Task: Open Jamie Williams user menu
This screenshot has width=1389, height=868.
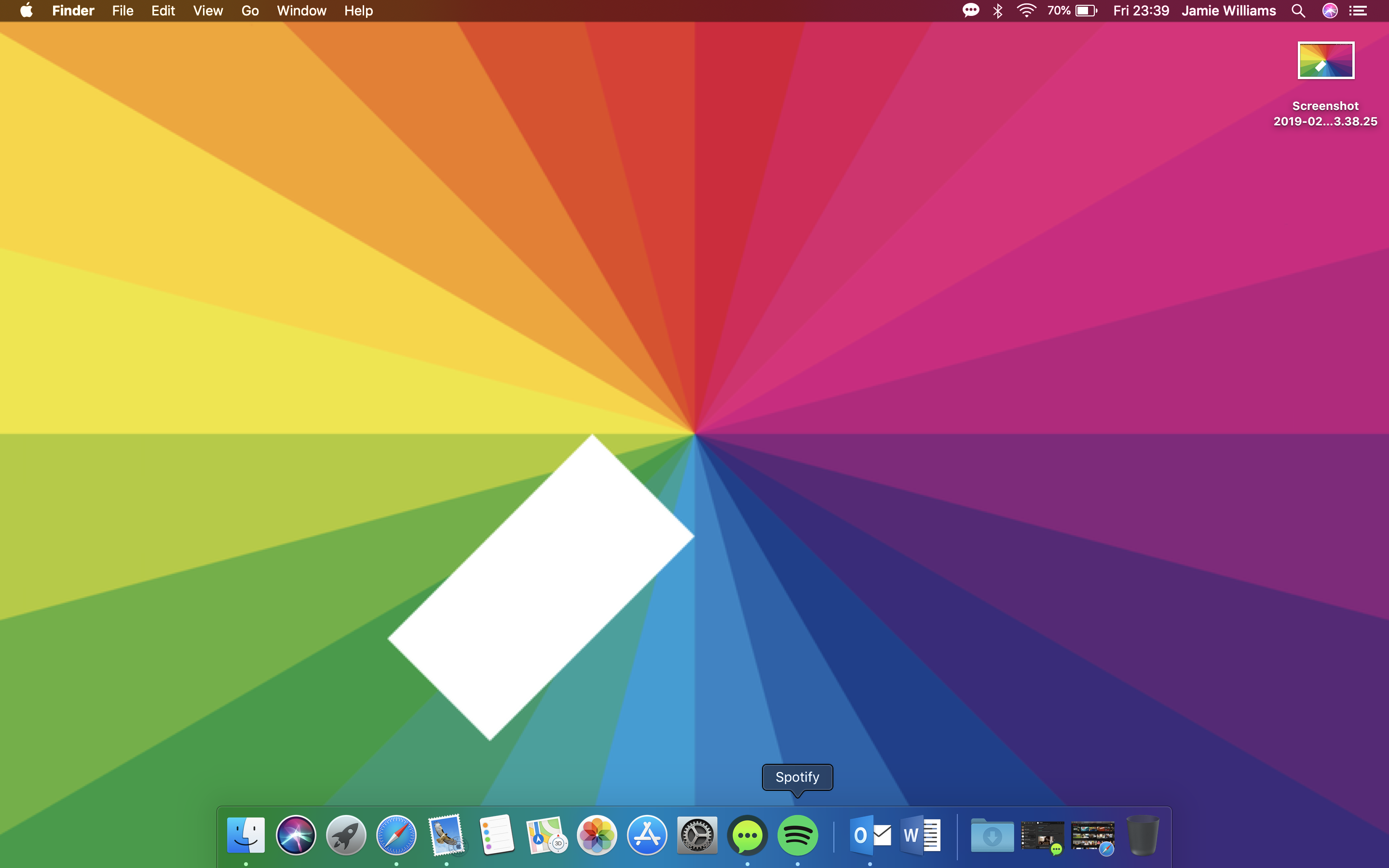Action: pos(1229,10)
